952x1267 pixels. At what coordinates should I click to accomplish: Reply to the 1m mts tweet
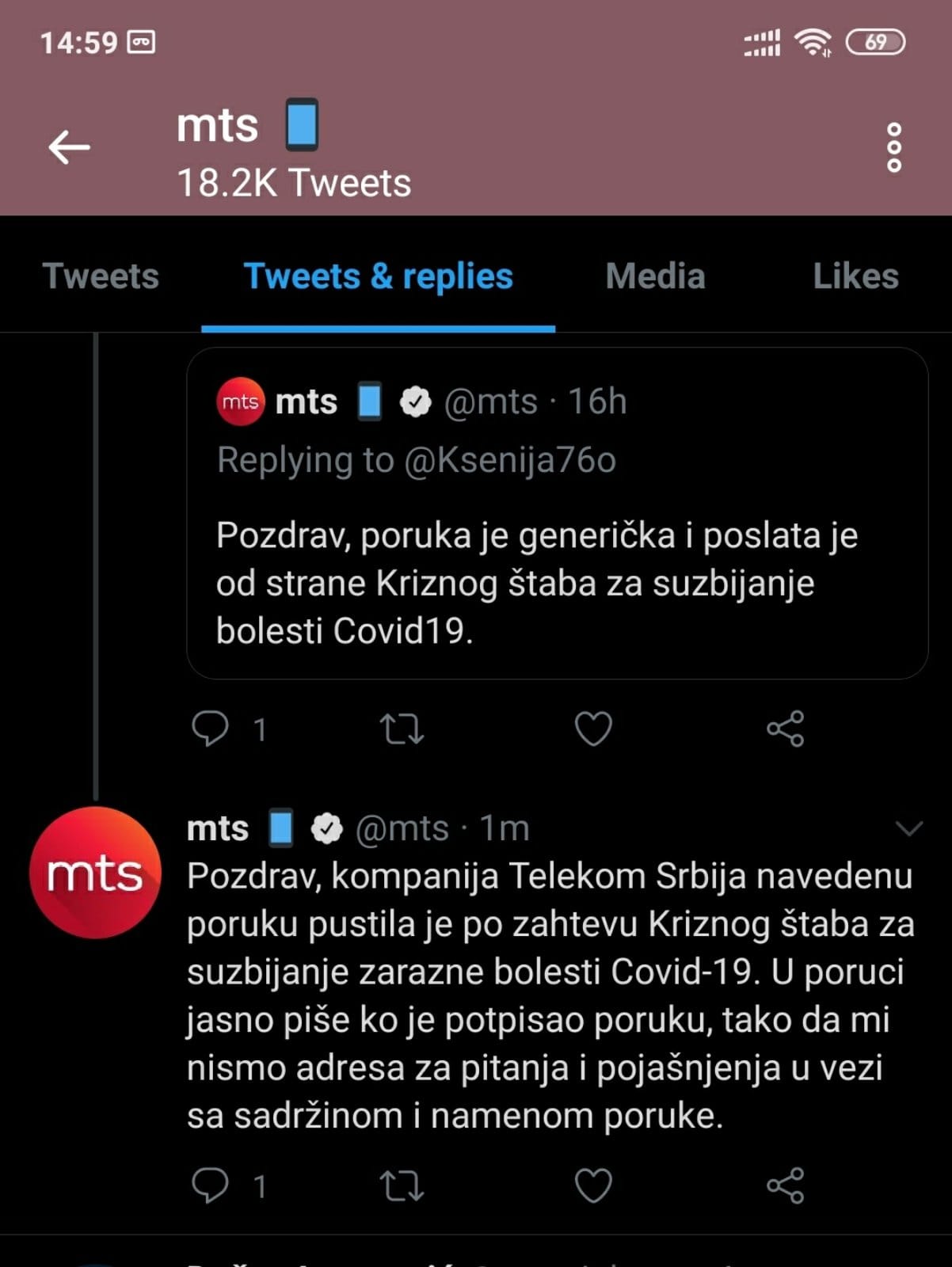point(211,1185)
